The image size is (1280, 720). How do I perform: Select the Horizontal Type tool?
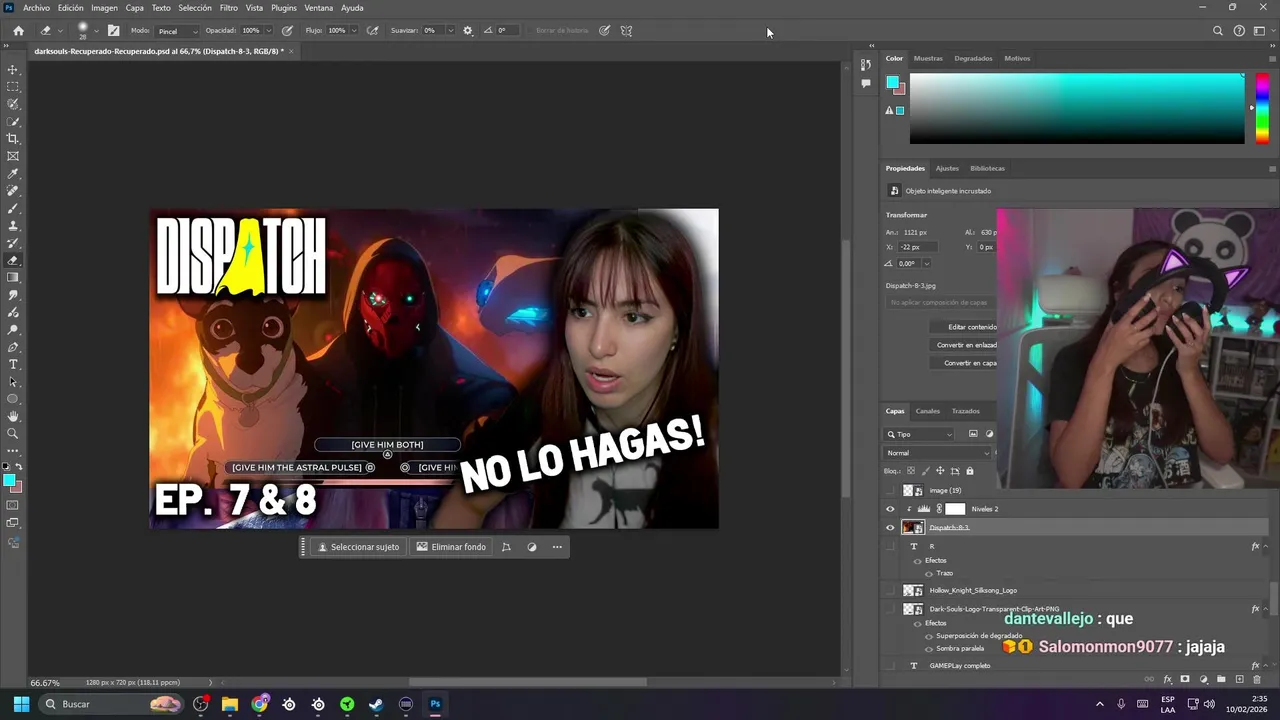[13, 364]
